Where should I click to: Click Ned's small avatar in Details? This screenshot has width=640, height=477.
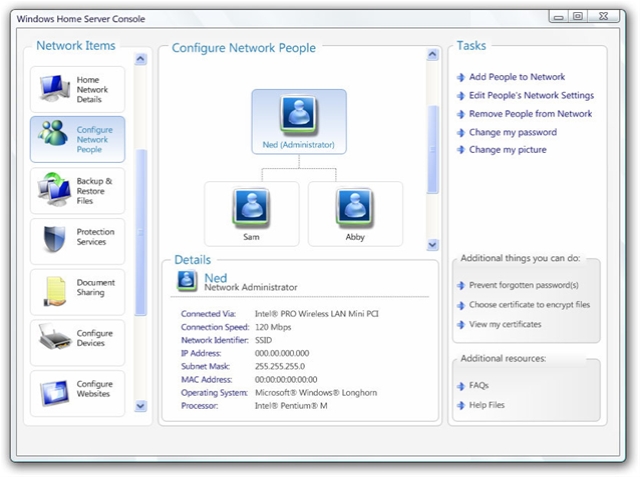click(x=187, y=281)
